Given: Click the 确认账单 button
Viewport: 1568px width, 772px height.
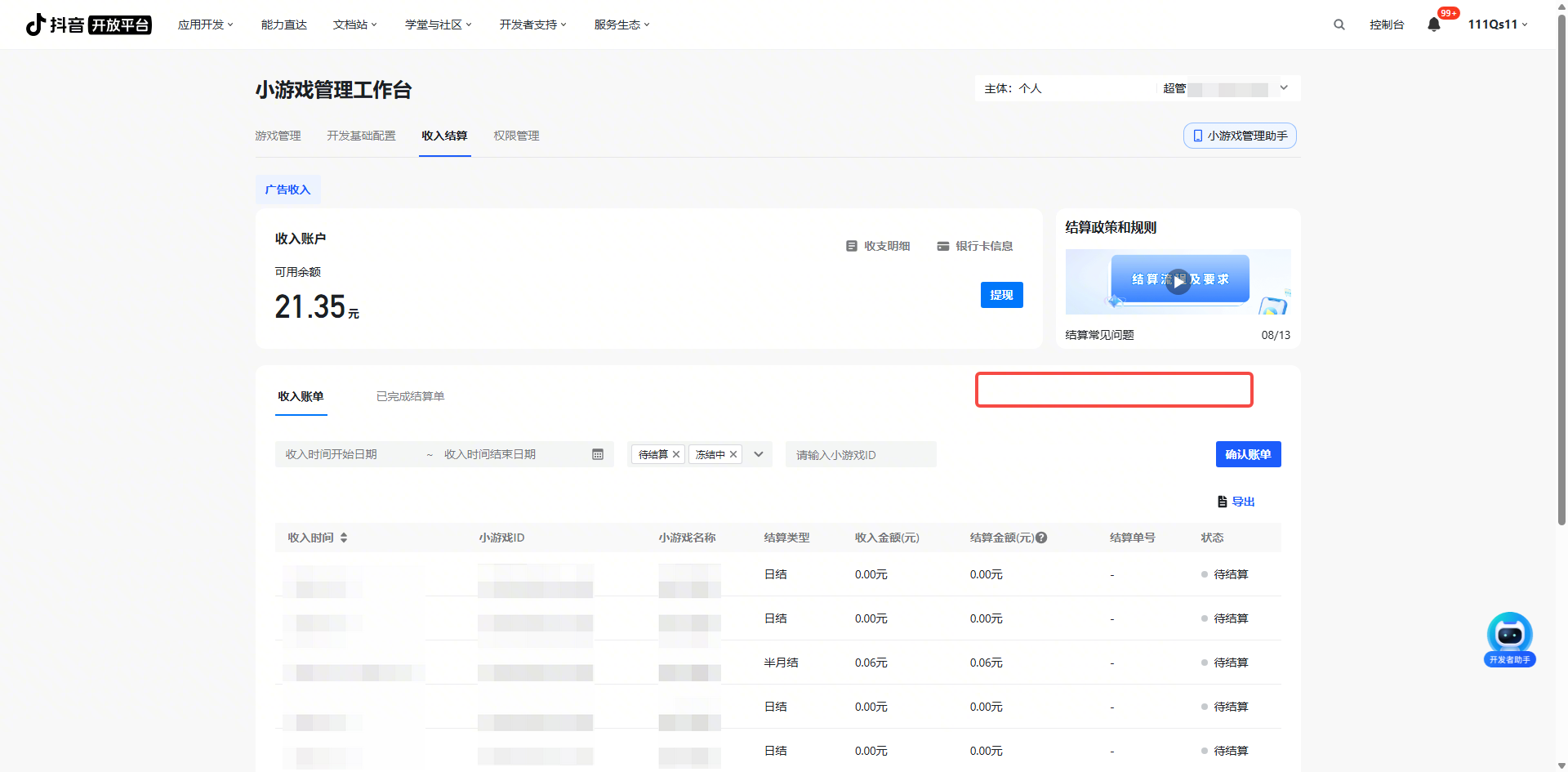Looking at the screenshot, I should point(1248,454).
